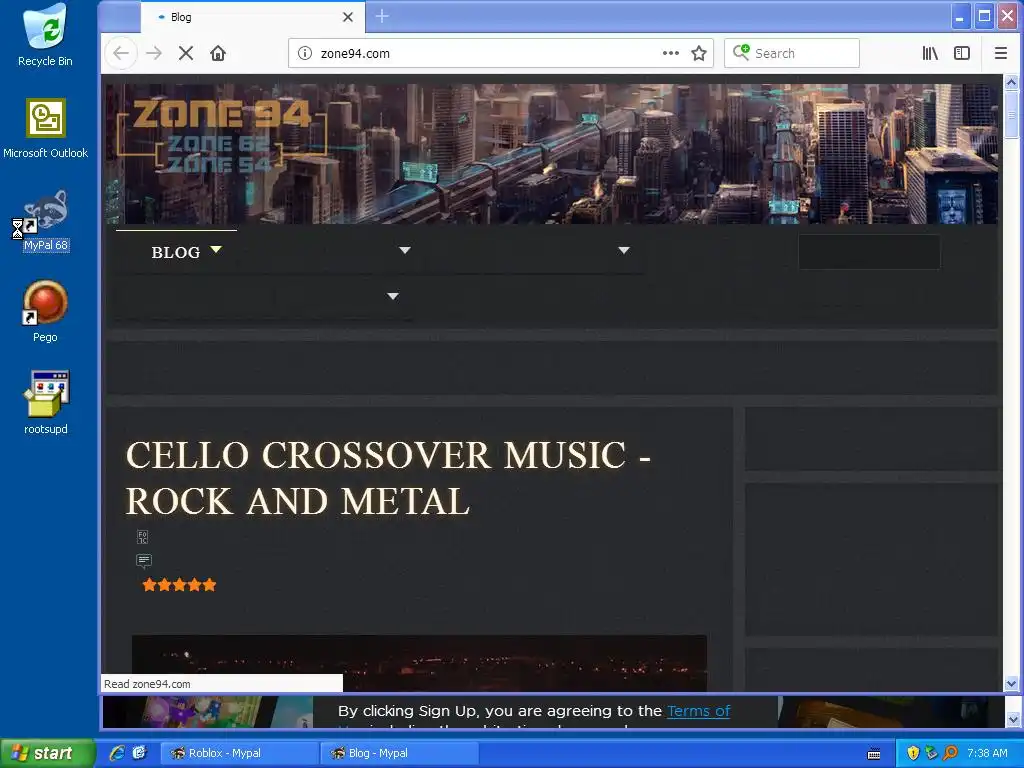The width and height of the screenshot is (1024, 768).
Task: Select the Blog browser tab
Action: tap(251, 17)
